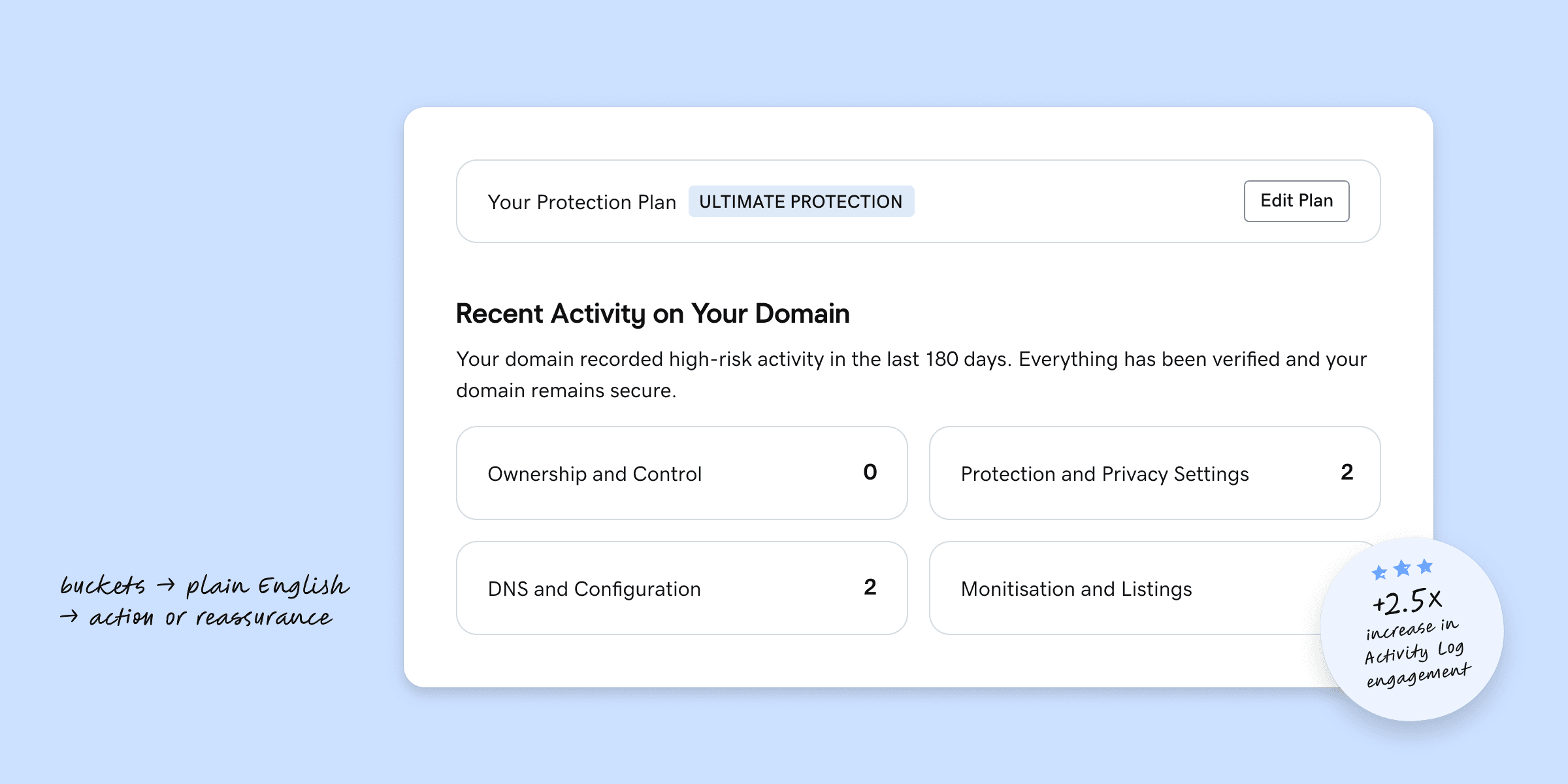This screenshot has height=784, width=1568.
Task: Click the DNS and Configuration count 2
Action: (870, 587)
